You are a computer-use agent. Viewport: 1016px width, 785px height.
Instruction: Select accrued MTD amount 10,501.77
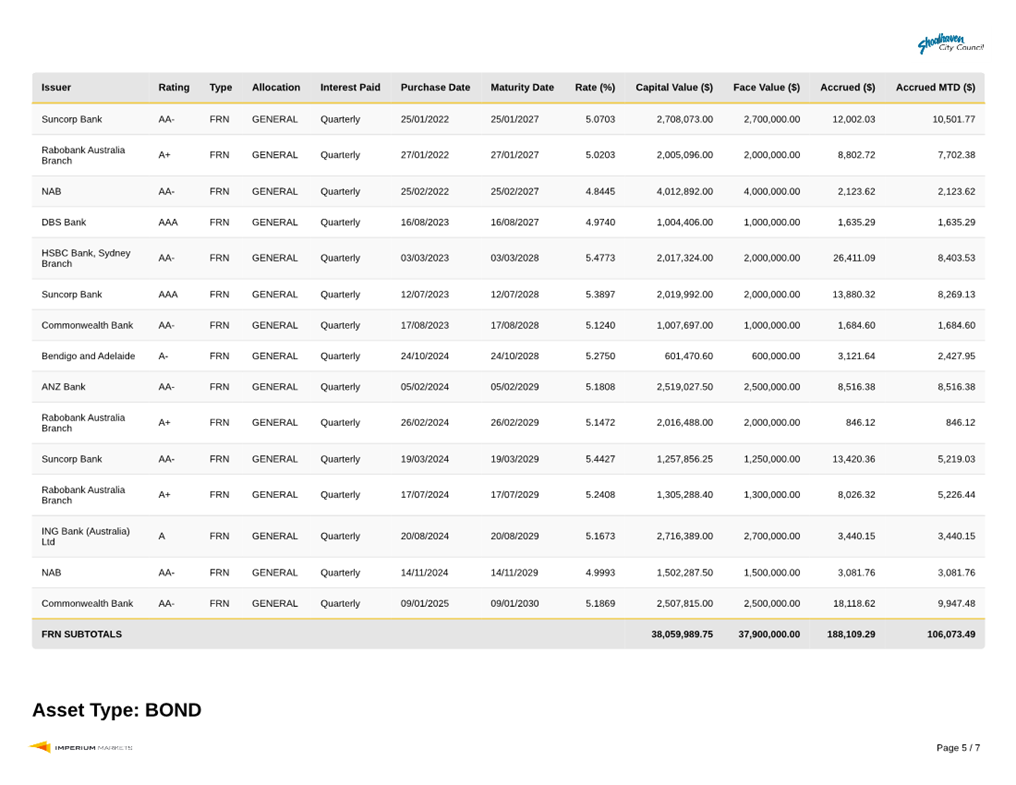(x=954, y=119)
